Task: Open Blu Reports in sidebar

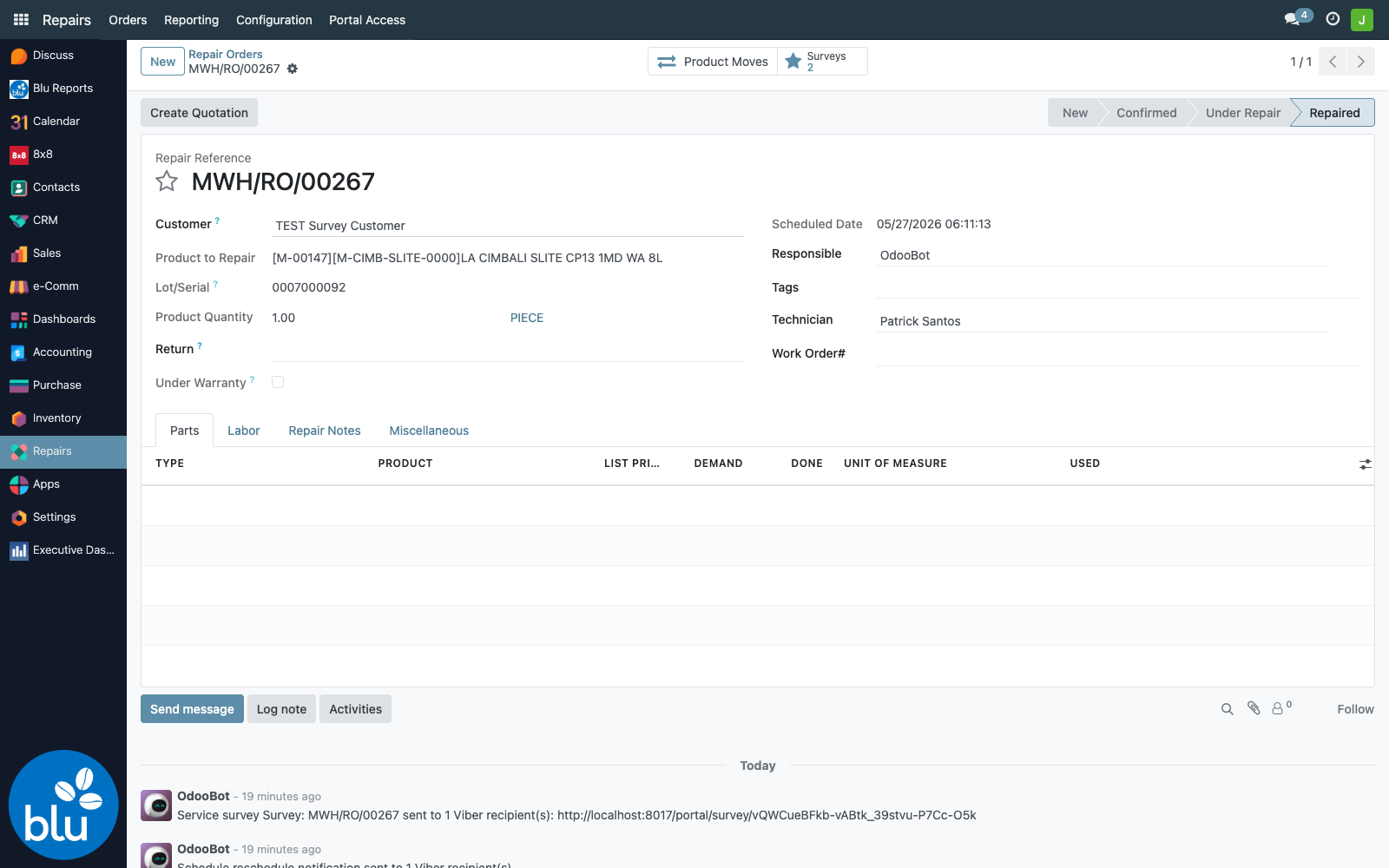Action: tap(63, 89)
